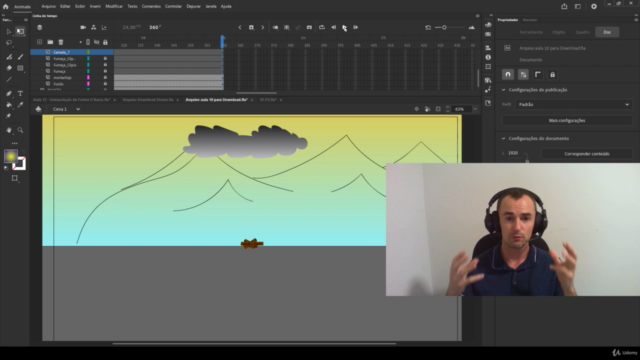Select the Classic Brush tool
Viewport: 640px width, 360px height.
(20, 57)
